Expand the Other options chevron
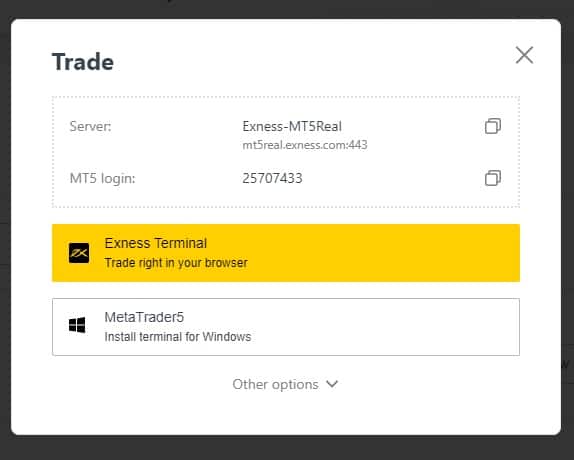 click(332, 384)
